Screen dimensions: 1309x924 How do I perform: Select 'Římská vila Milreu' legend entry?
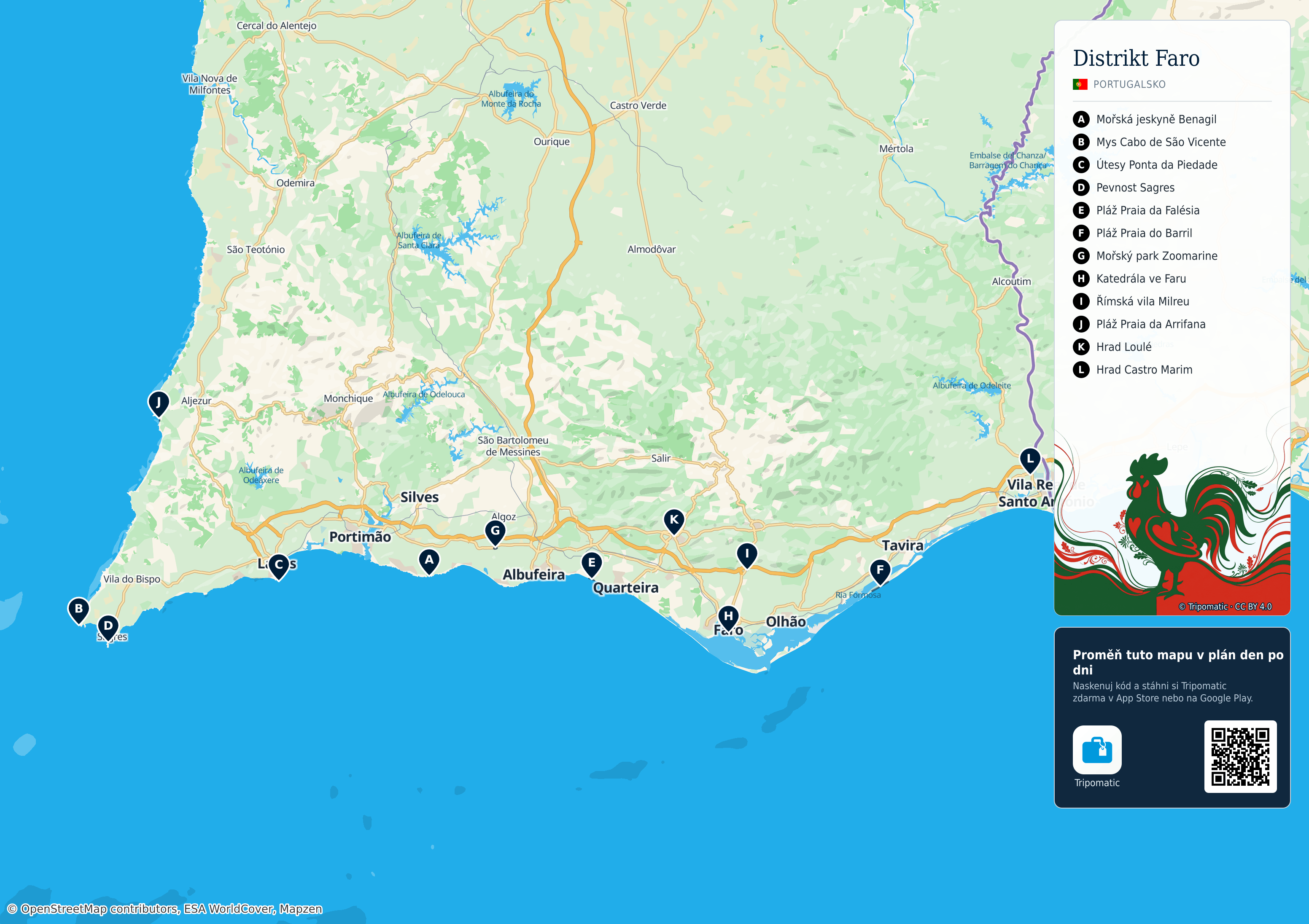[x=1142, y=301]
